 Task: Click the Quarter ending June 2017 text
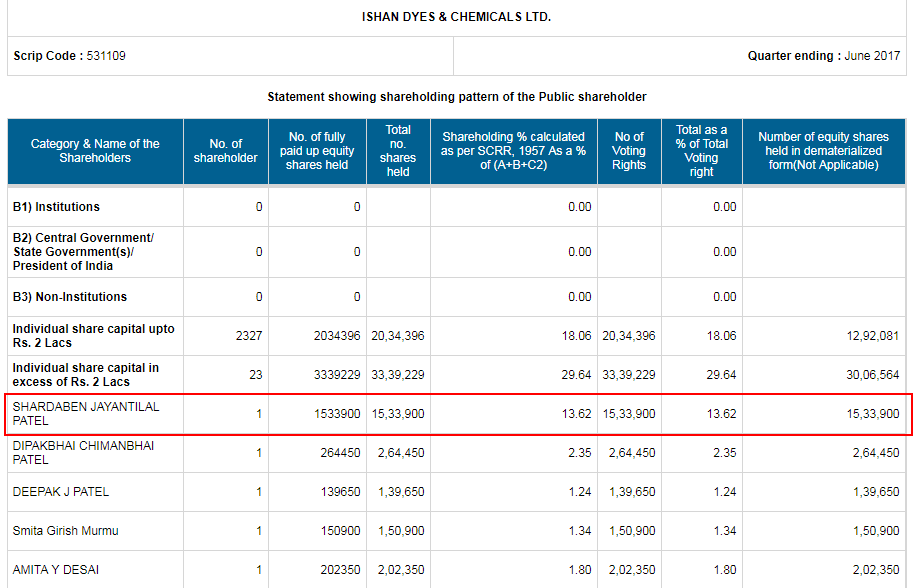tap(824, 56)
